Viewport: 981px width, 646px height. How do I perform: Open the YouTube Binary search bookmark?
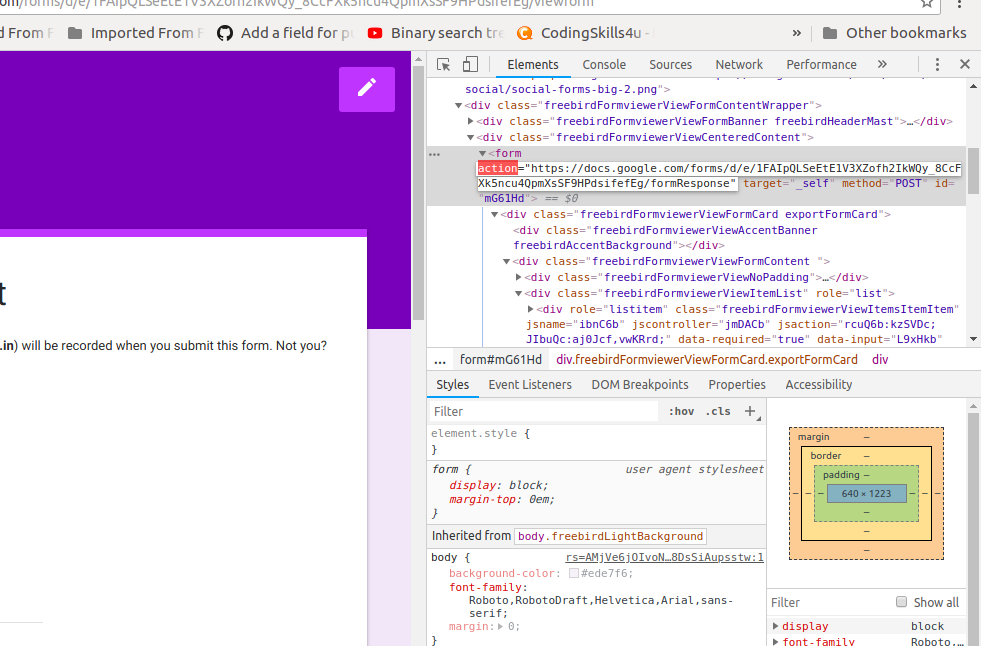point(435,33)
